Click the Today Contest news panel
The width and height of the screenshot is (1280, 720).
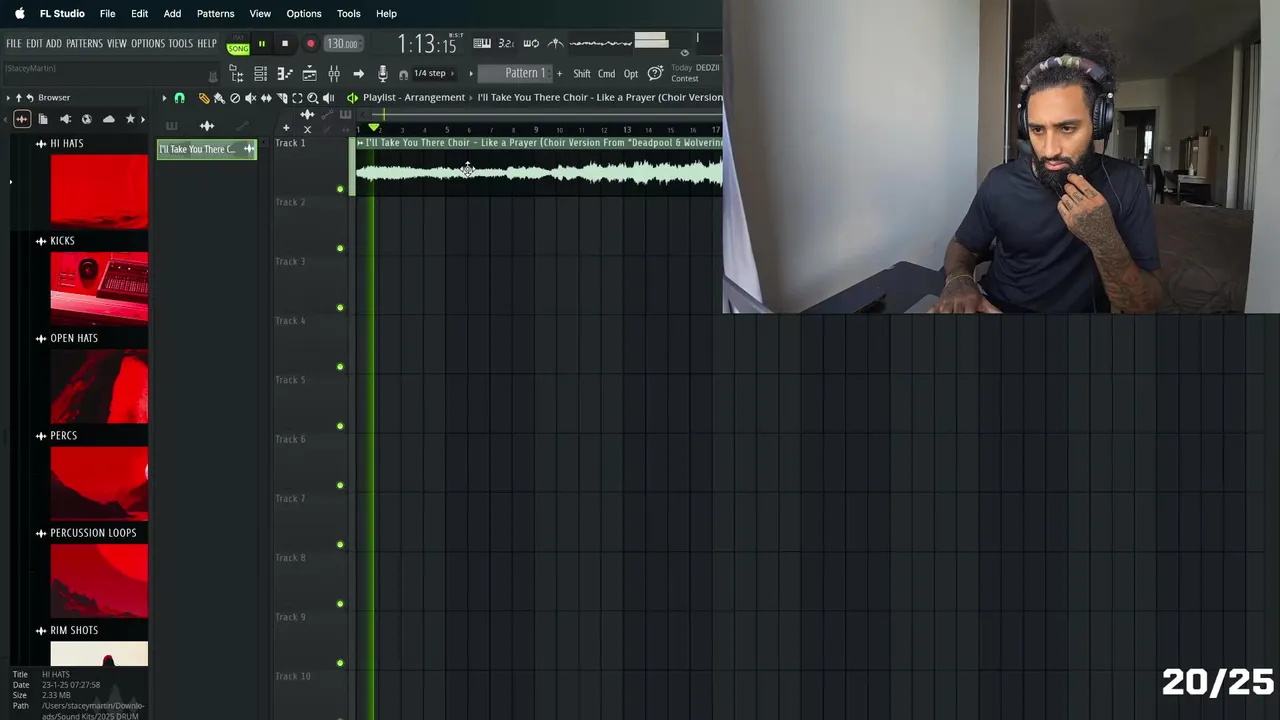coord(695,73)
